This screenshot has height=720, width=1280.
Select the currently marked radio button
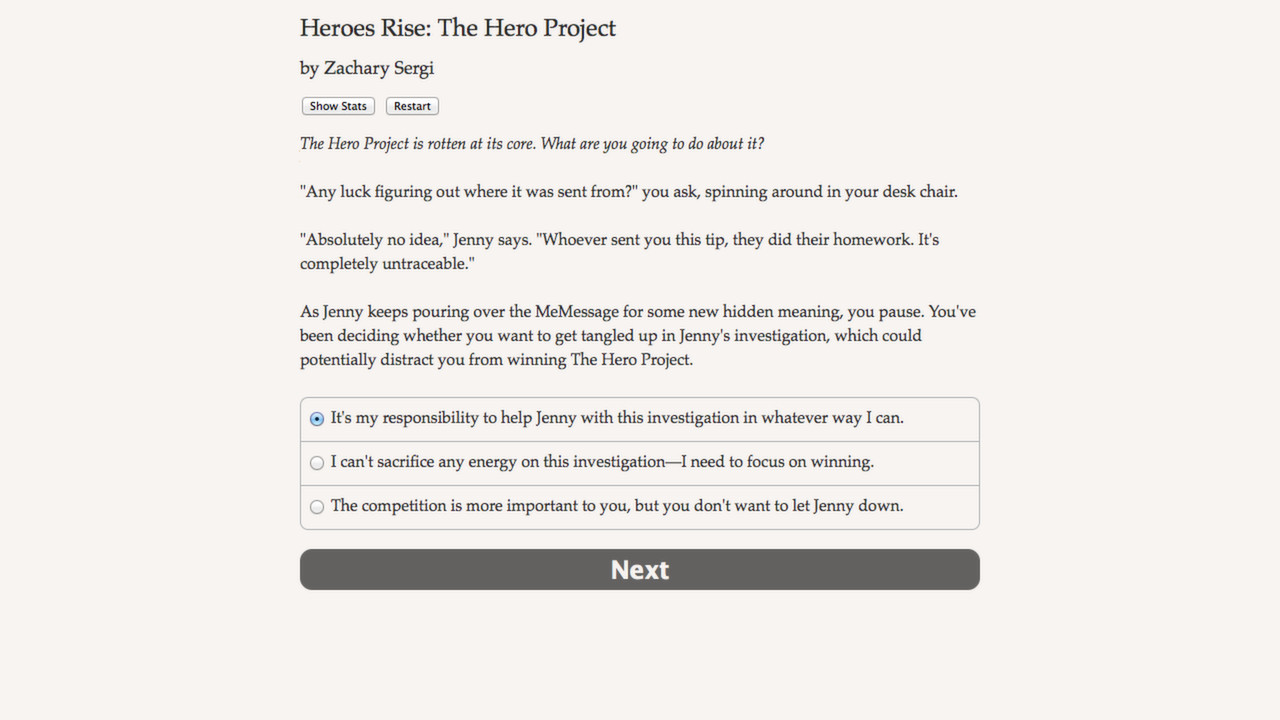coord(316,418)
